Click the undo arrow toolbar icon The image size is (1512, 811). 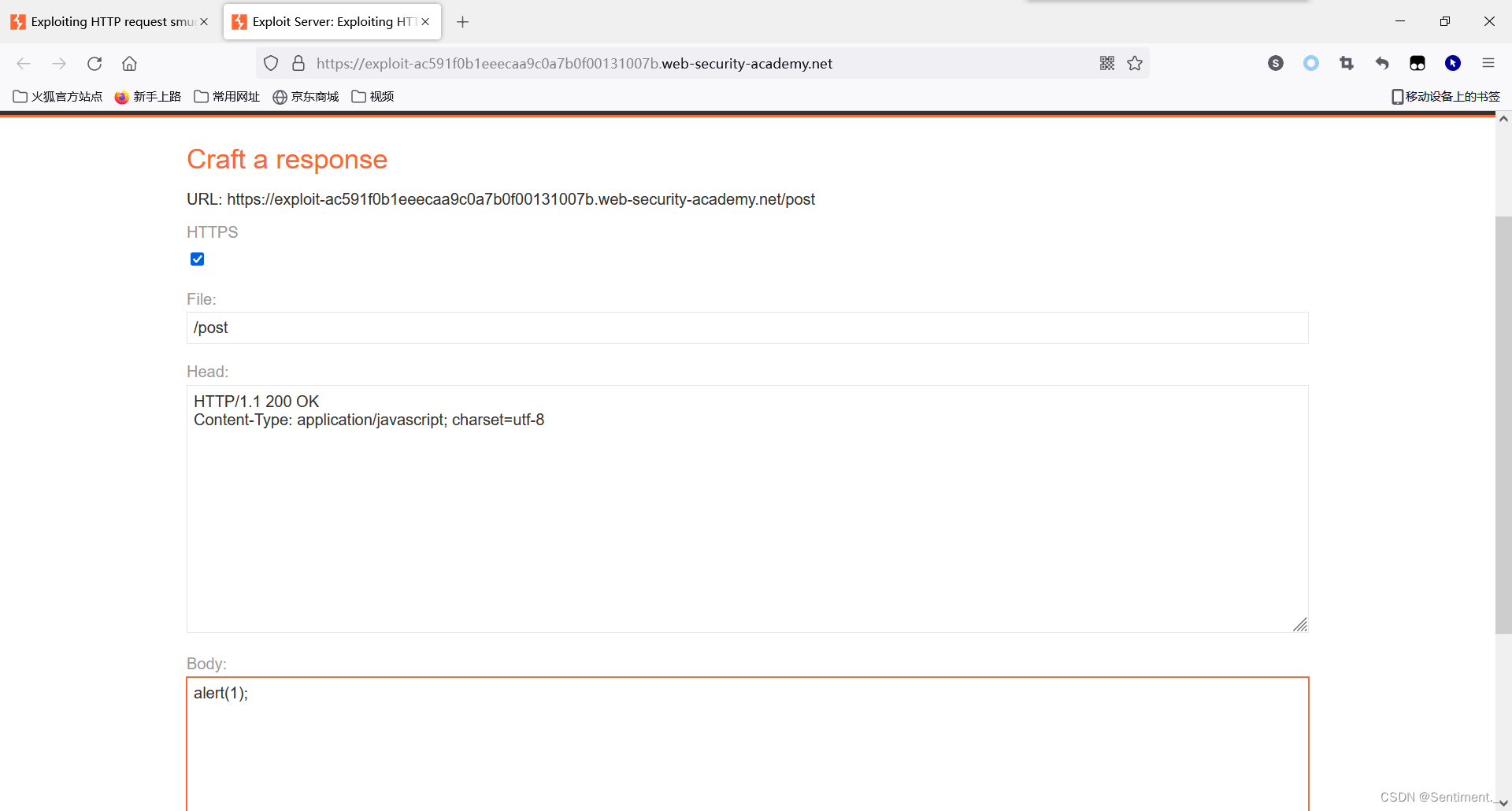[1382, 64]
